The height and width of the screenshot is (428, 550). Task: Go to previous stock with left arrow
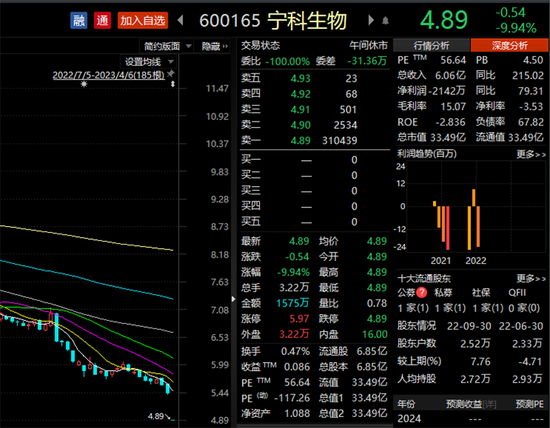[181, 20]
